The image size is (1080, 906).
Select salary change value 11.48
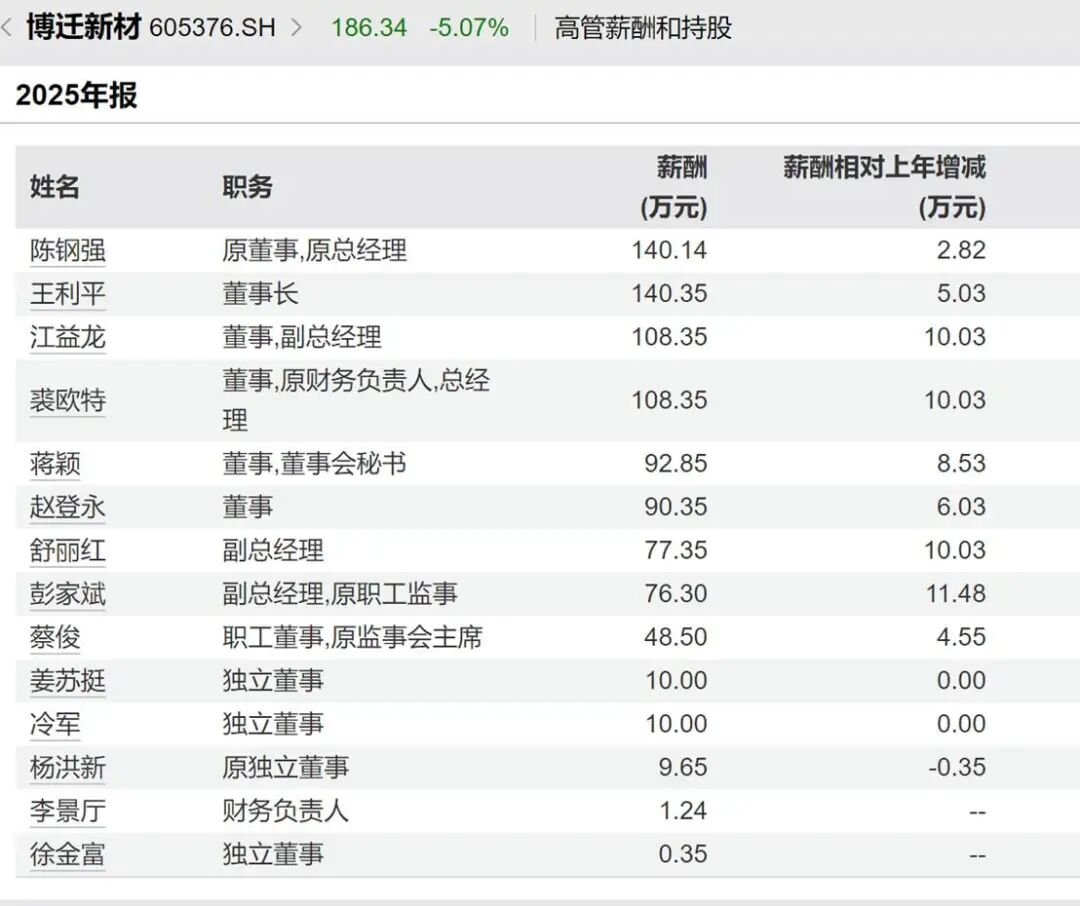click(955, 593)
